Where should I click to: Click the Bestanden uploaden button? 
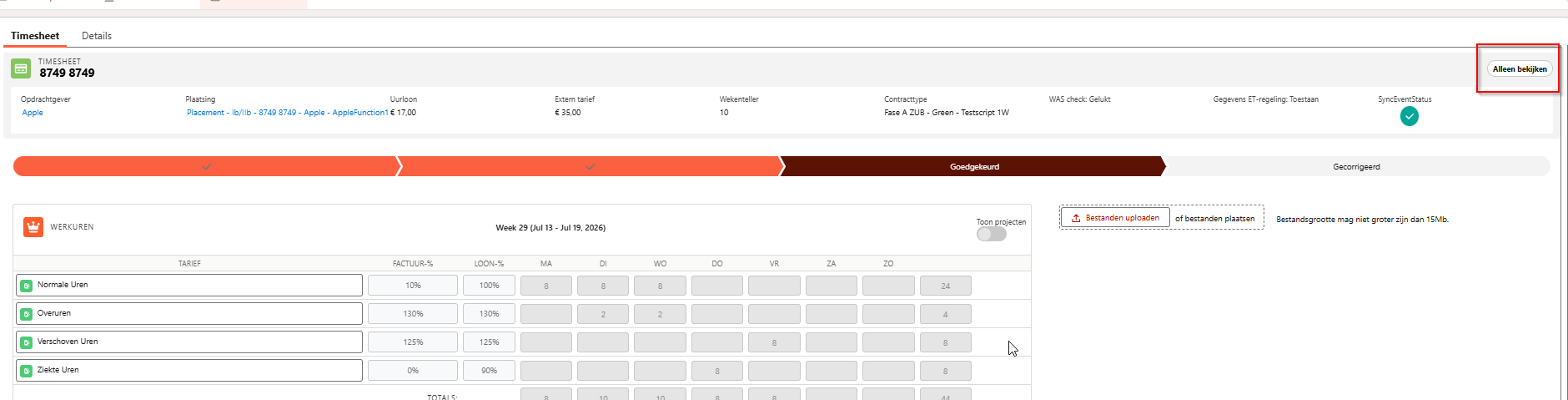[1115, 218]
